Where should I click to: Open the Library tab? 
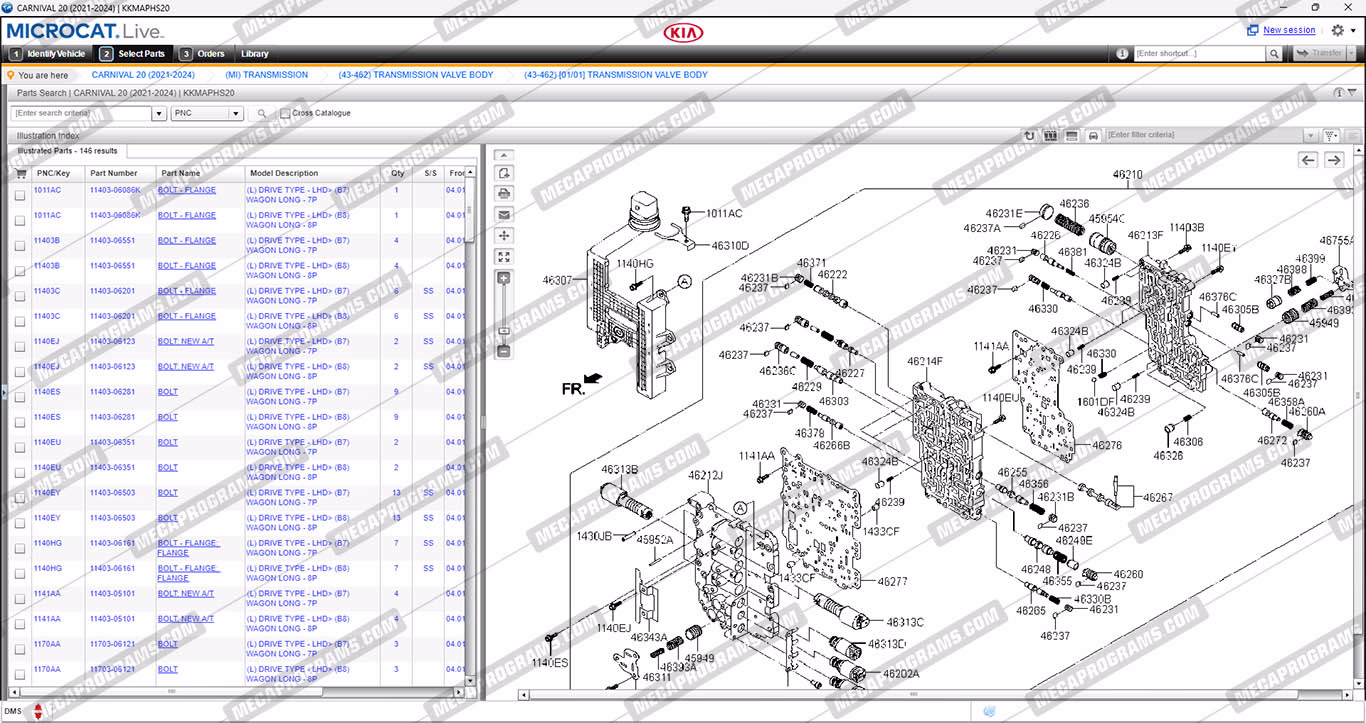[254, 54]
